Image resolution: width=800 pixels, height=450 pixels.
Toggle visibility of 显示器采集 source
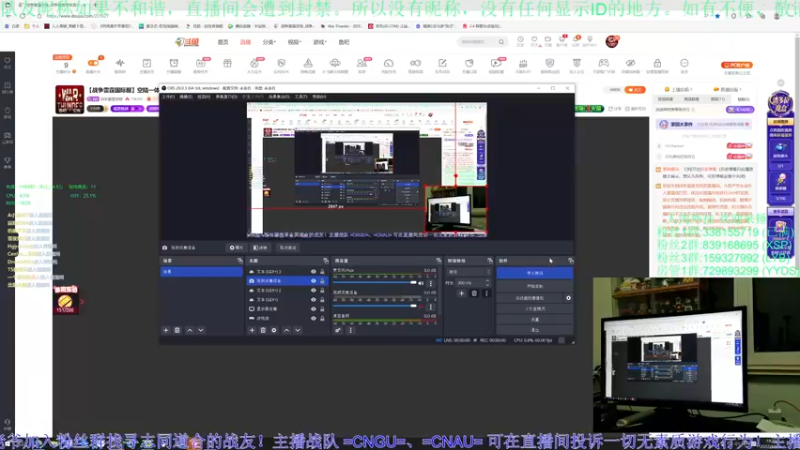[x=313, y=309]
